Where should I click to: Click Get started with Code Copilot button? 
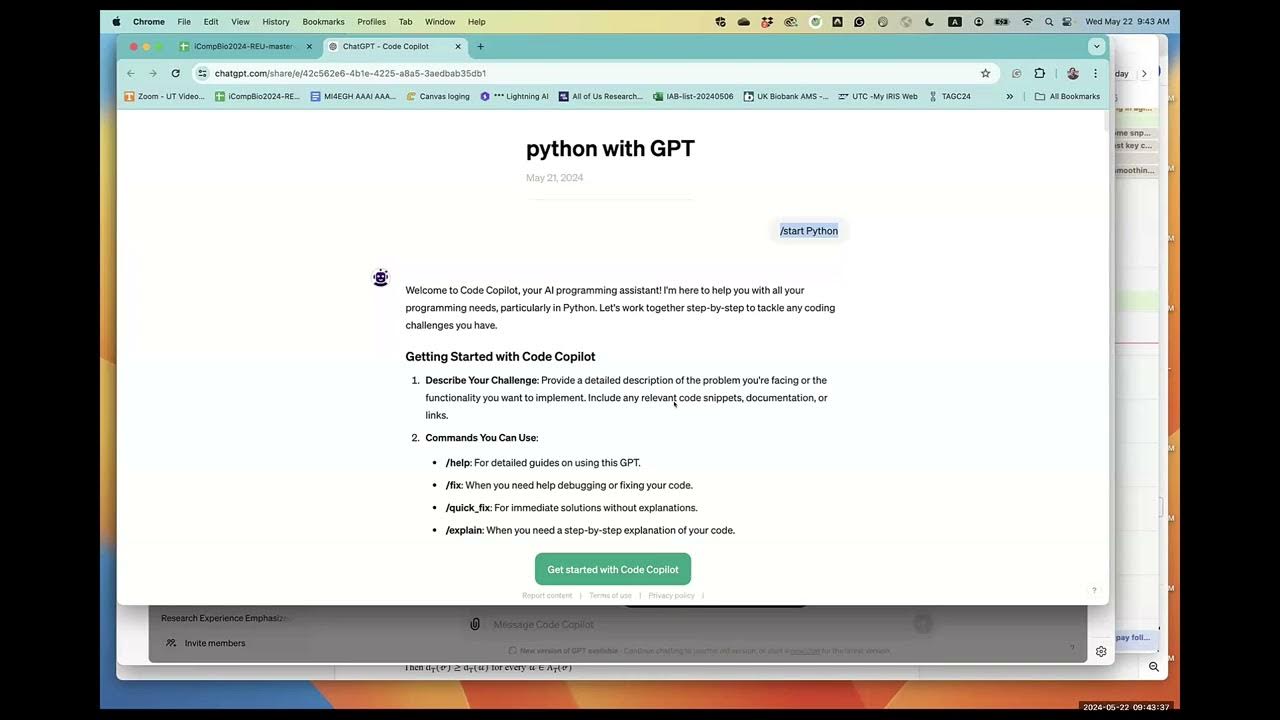[612, 569]
